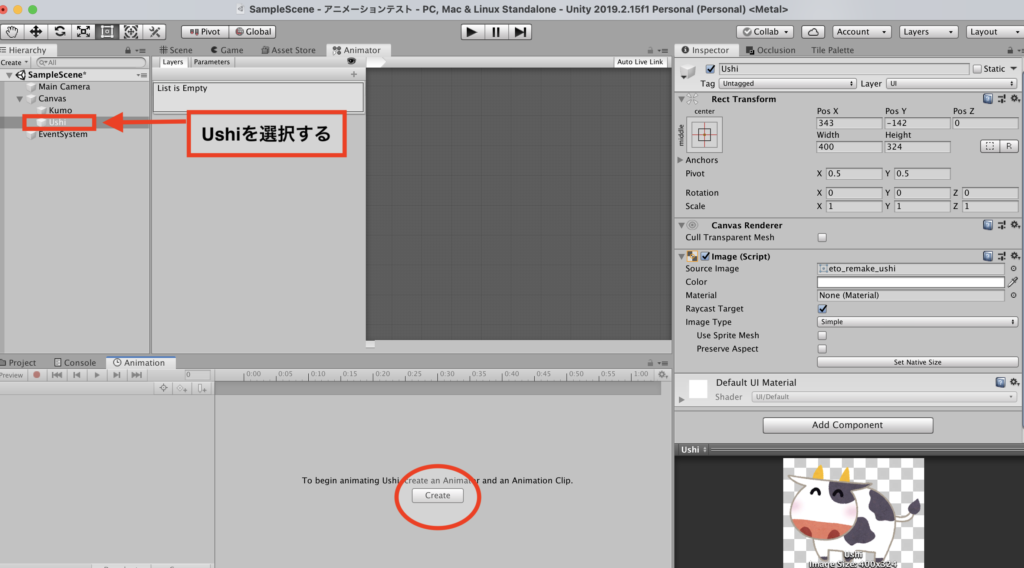1024x568 pixels.
Task: Switch to the Scene tab
Action: [176, 50]
